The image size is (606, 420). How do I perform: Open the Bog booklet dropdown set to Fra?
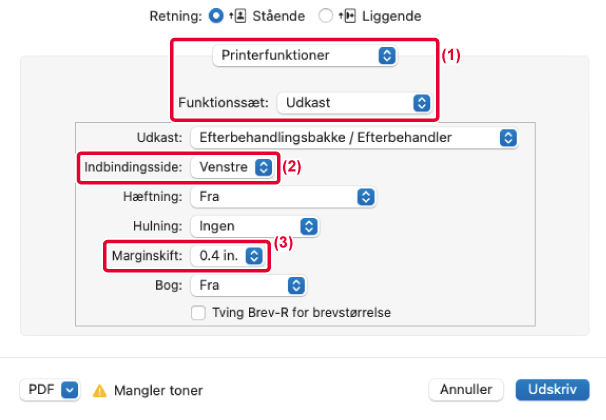[249, 286]
